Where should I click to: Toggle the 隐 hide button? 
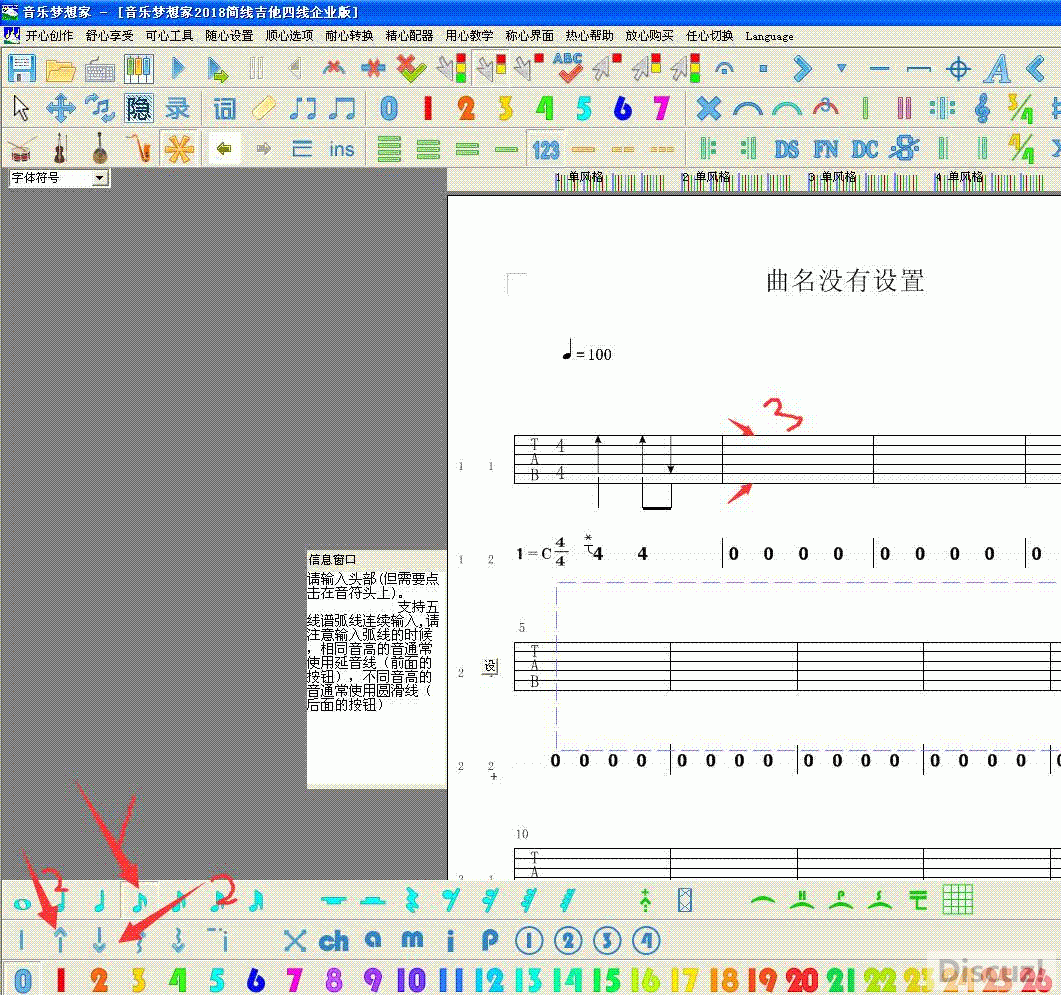pyautogui.click(x=139, y=108)
